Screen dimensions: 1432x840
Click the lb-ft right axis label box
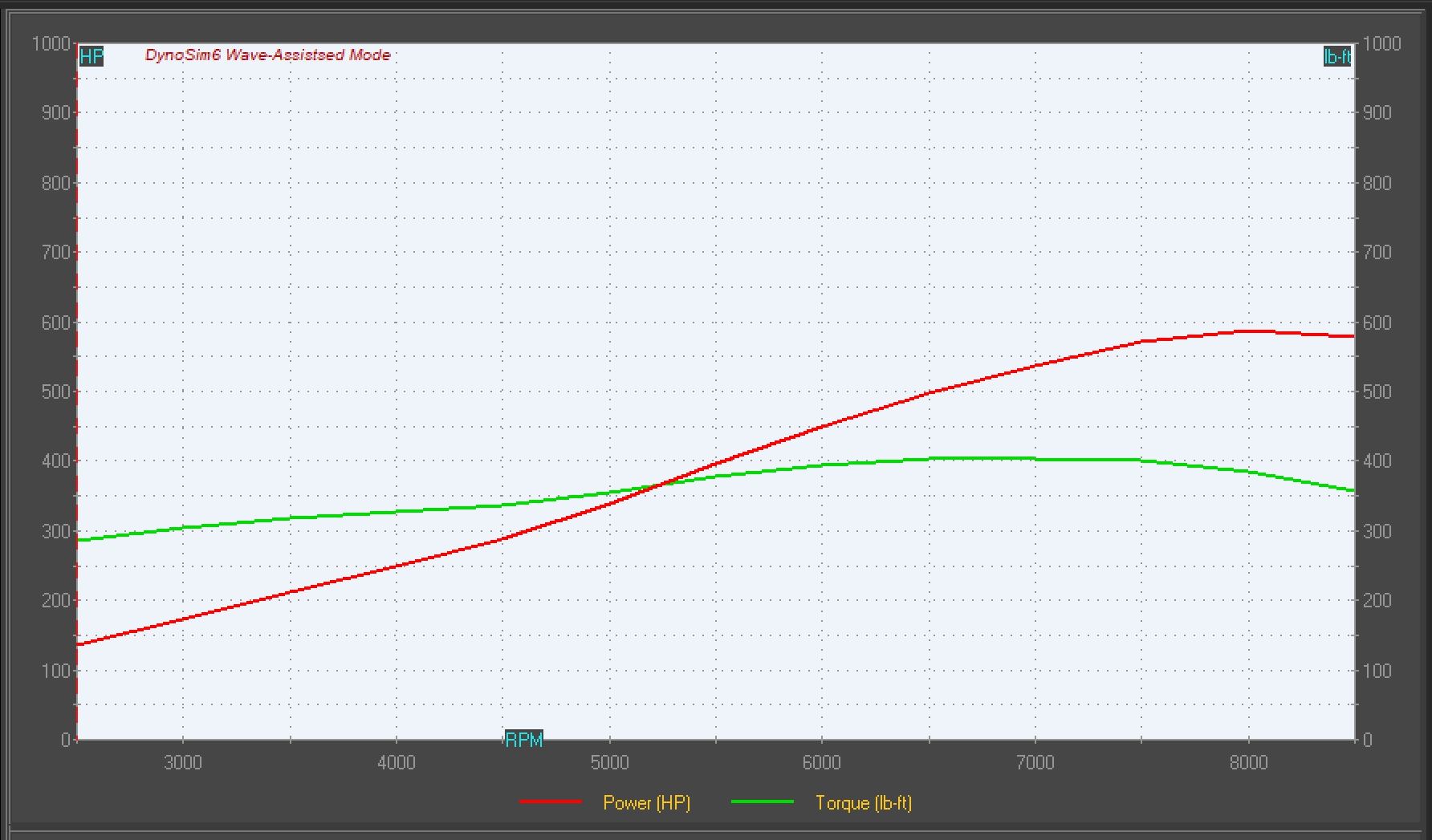coord(1336,56)
